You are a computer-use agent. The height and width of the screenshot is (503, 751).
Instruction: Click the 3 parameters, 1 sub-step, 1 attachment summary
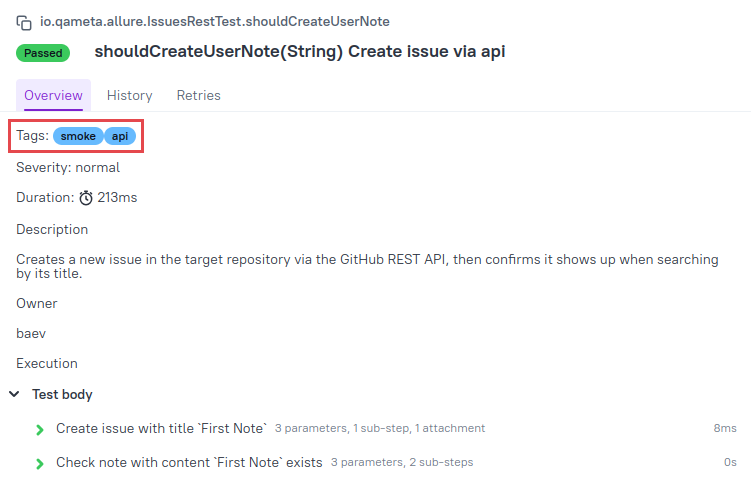coord(380,428)
